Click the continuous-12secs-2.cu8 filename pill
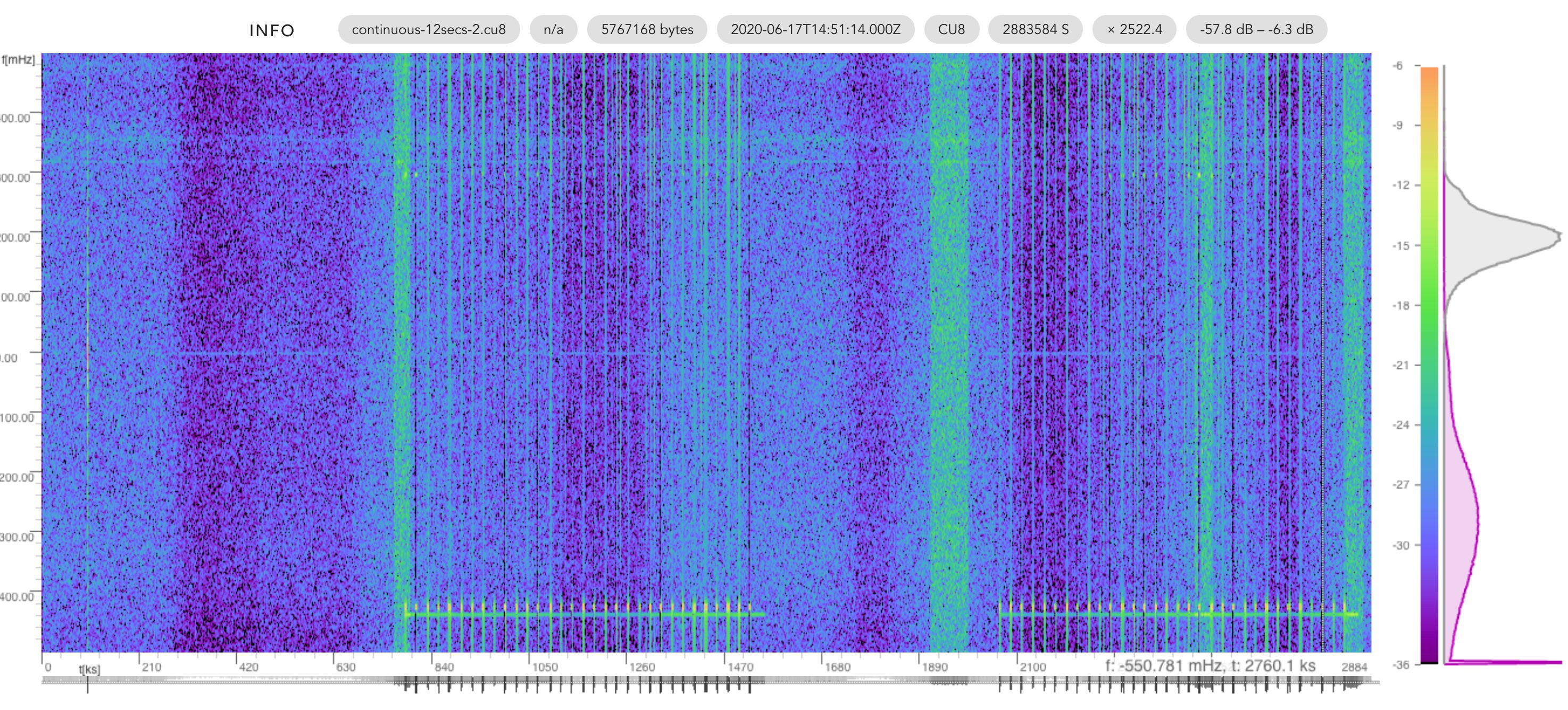1568x710 pixels. [x=429, y=29]
